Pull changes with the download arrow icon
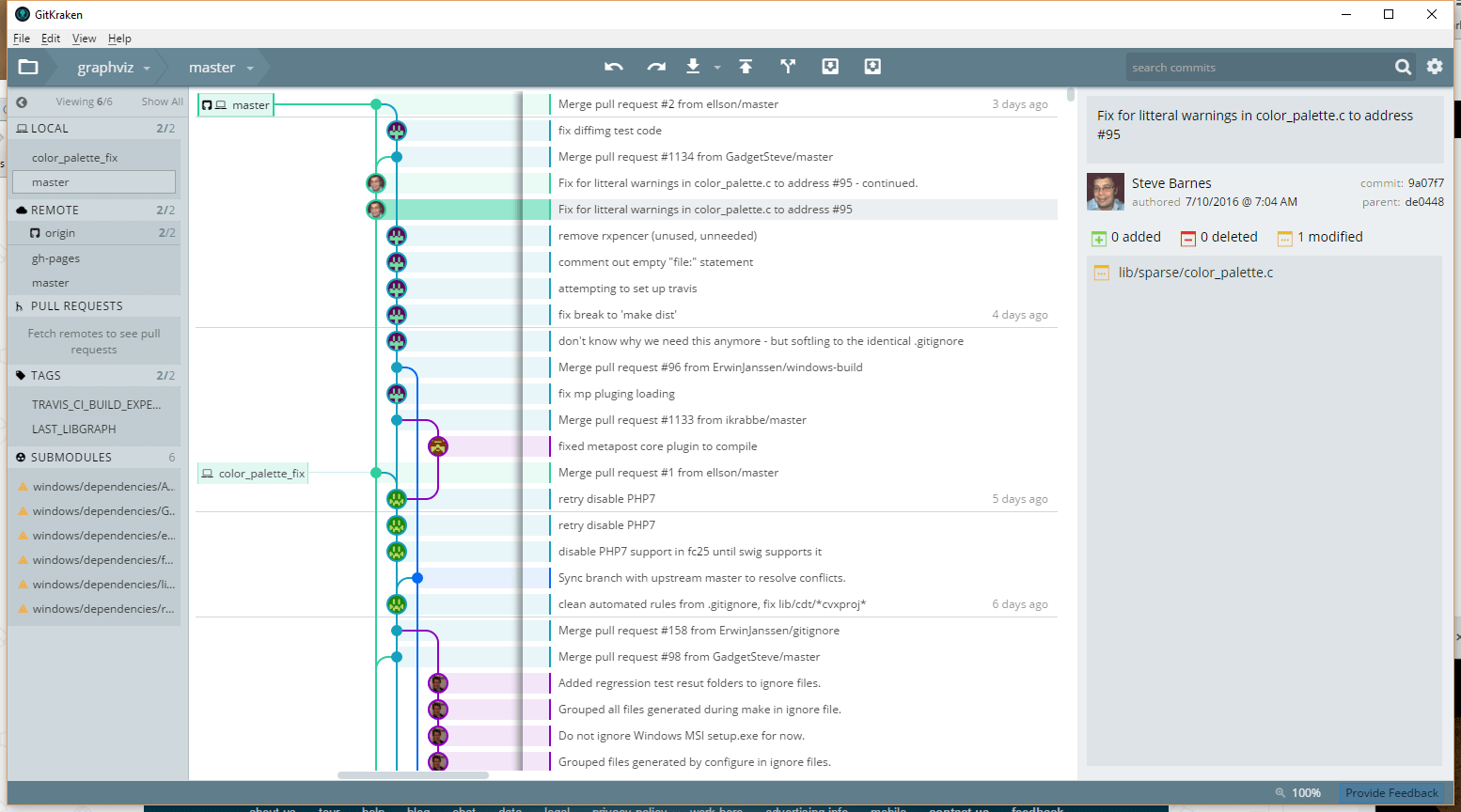The height and width of the screenshot is (812, 1461). pos(693,66)
